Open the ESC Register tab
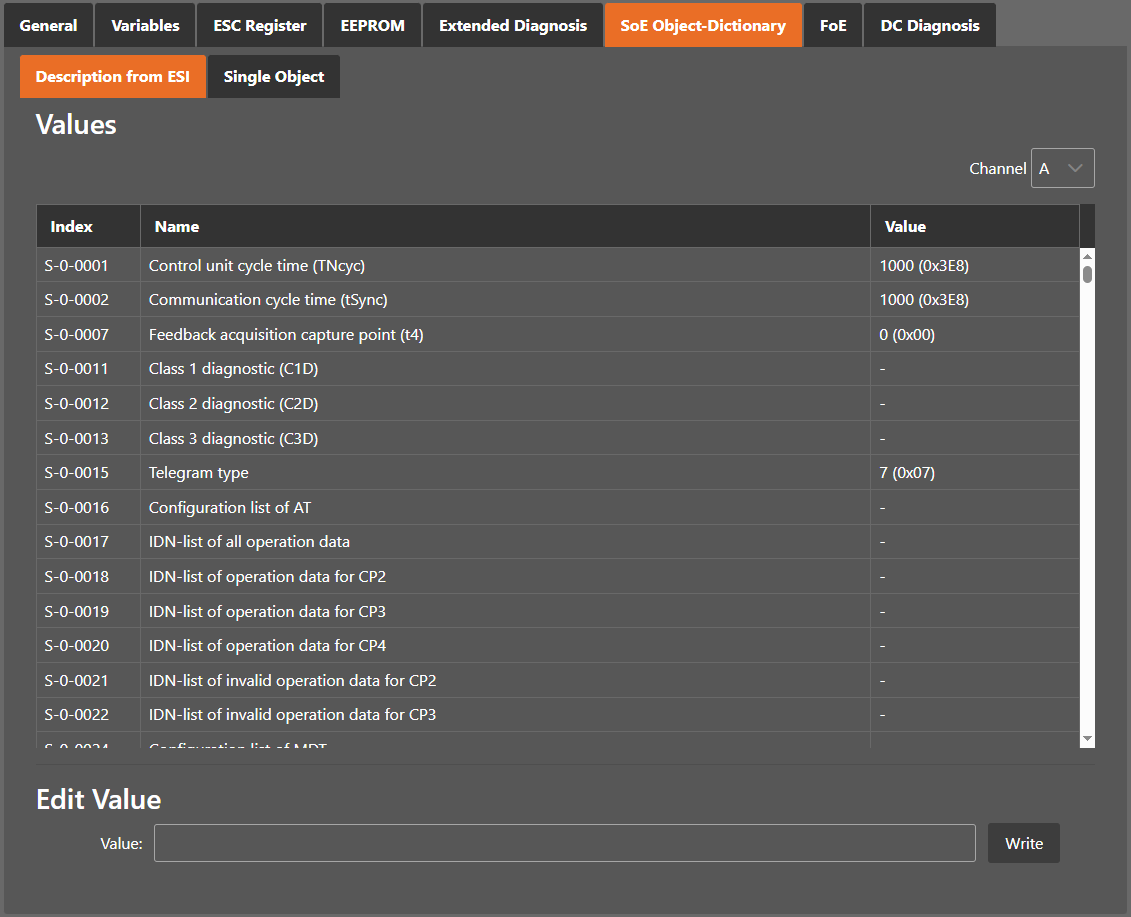 click(x=260, y=25)
